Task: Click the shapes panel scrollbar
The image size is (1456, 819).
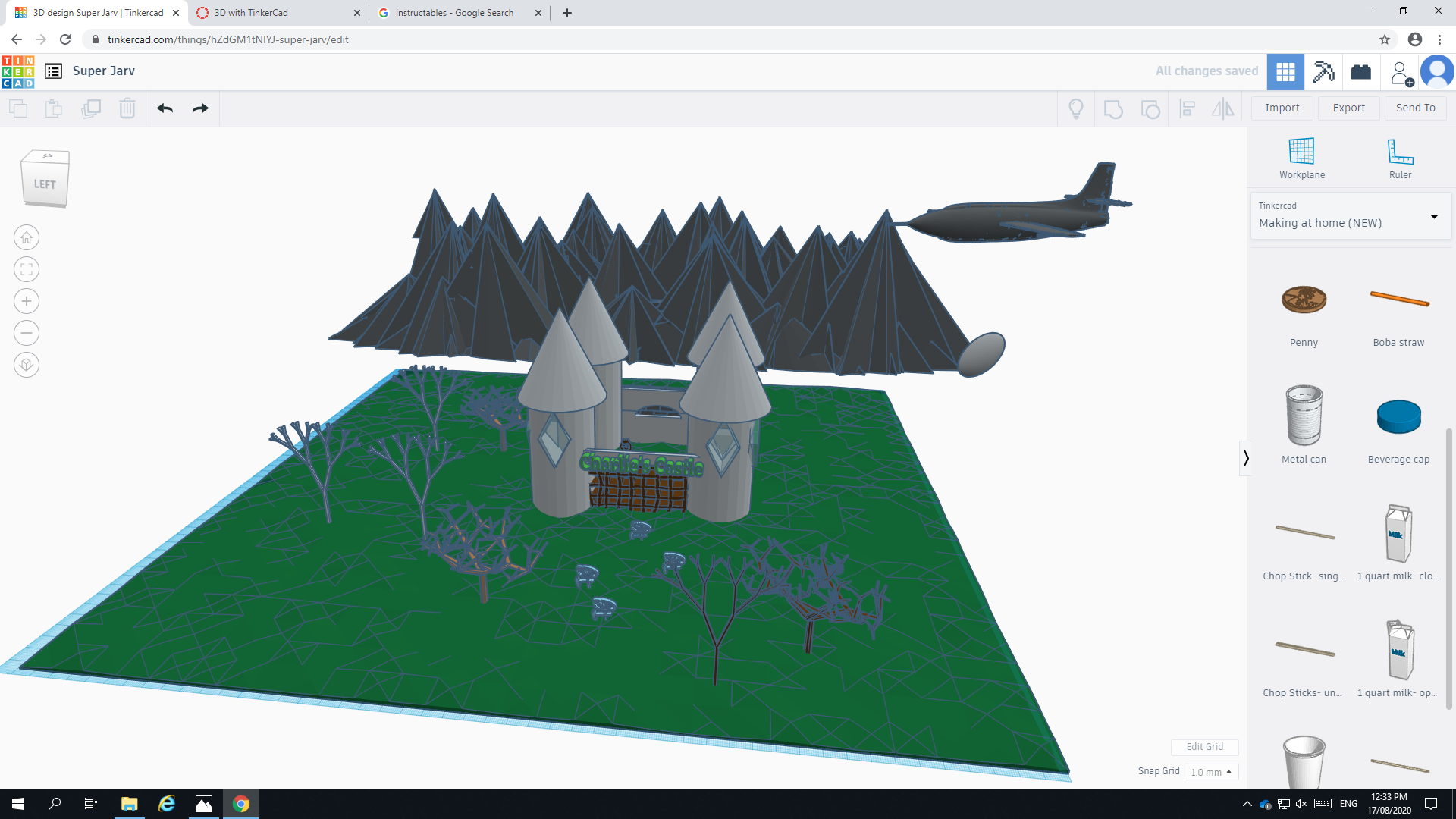Action: click(x=1449, y=569)
